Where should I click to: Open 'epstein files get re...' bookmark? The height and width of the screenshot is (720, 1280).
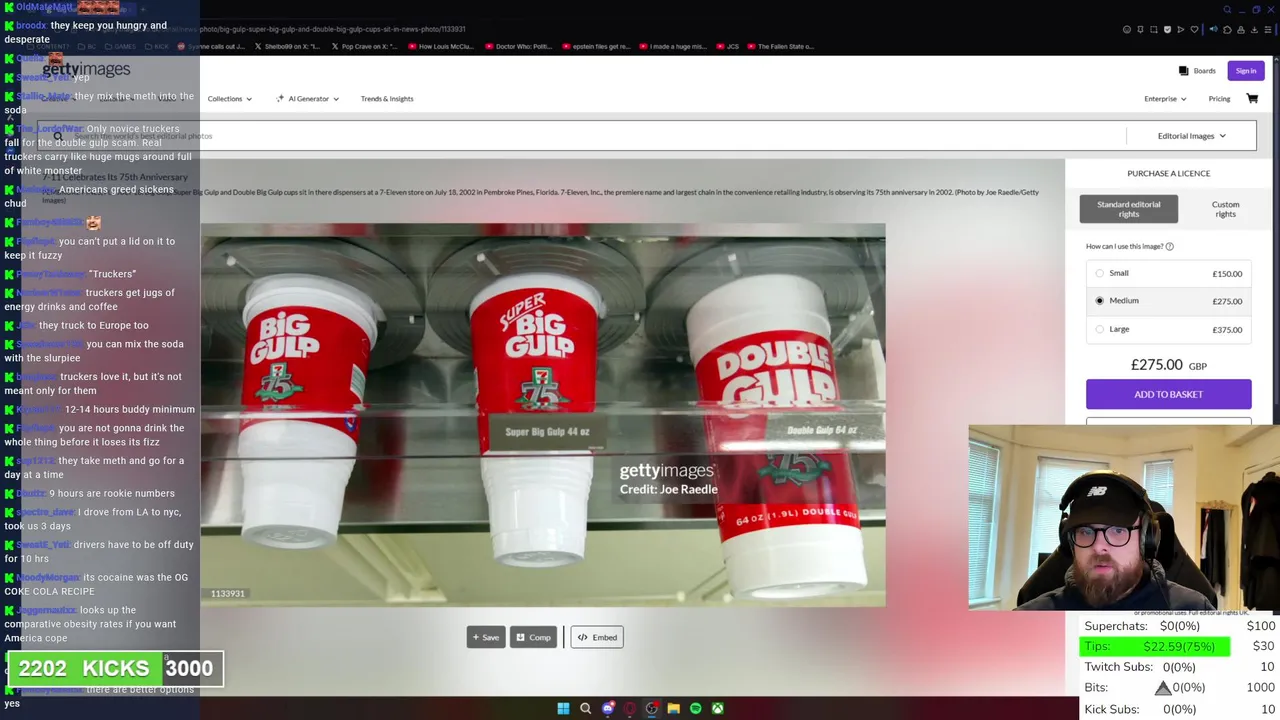pos(596,46)
